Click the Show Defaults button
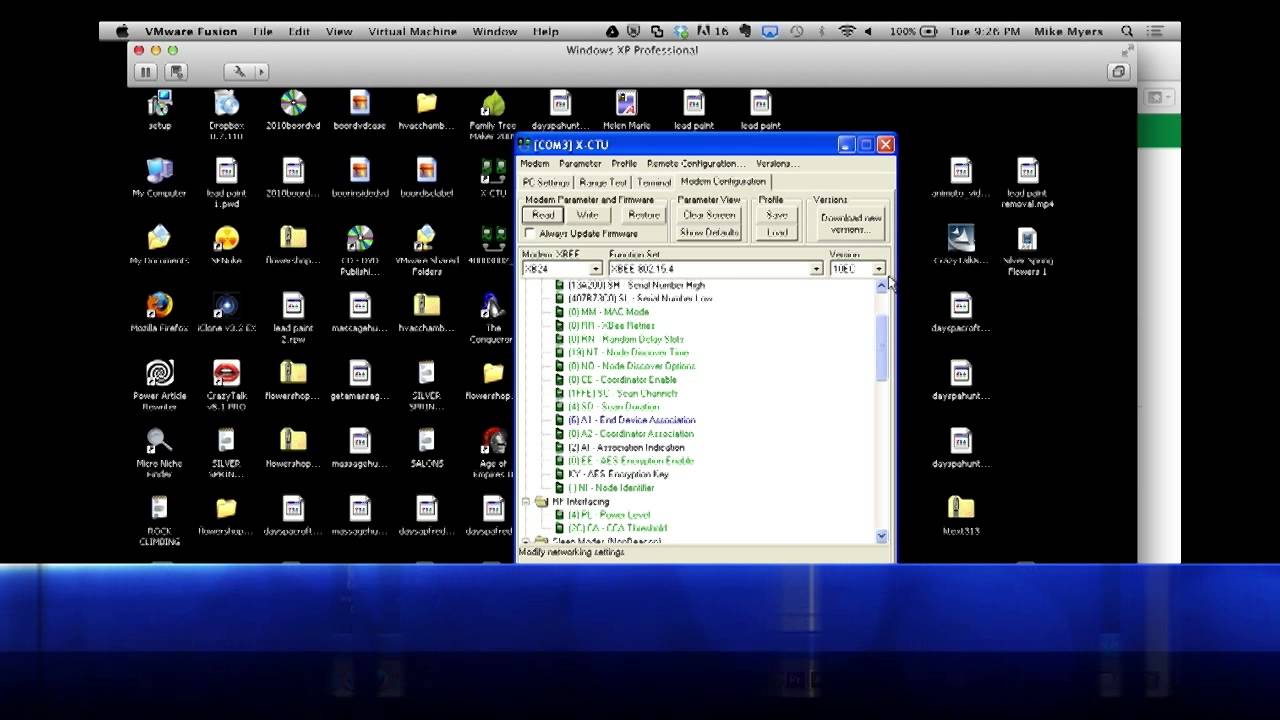 pyautogui.click(x=709, y=233)
